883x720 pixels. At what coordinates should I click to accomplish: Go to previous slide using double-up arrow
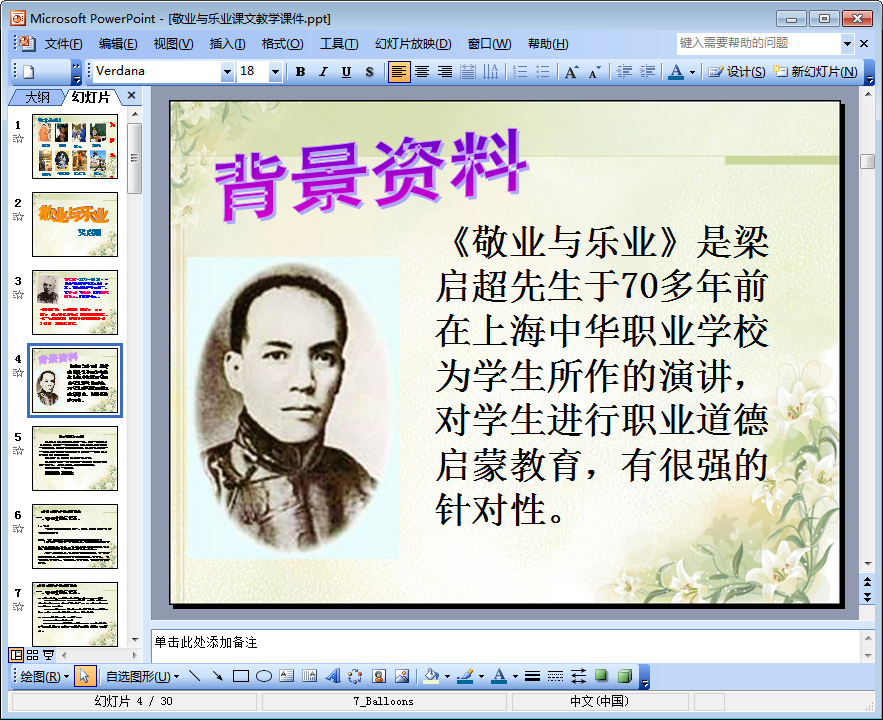pyautogui.click(x=867, y=581)
